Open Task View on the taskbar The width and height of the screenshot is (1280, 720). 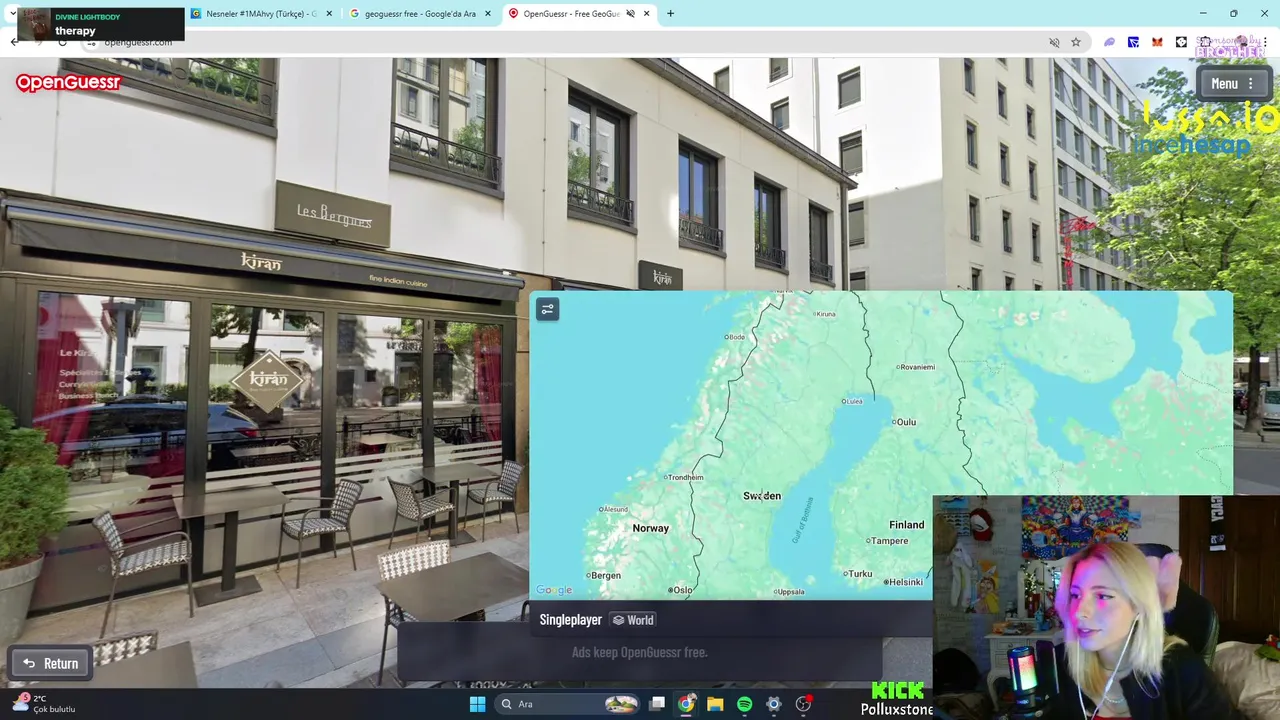tap(657, 704)
